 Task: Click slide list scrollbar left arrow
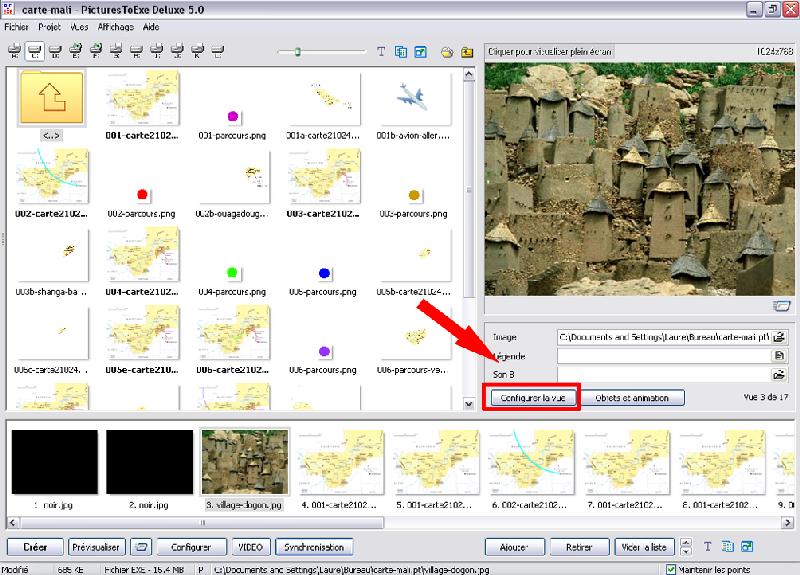click(13, 522)
